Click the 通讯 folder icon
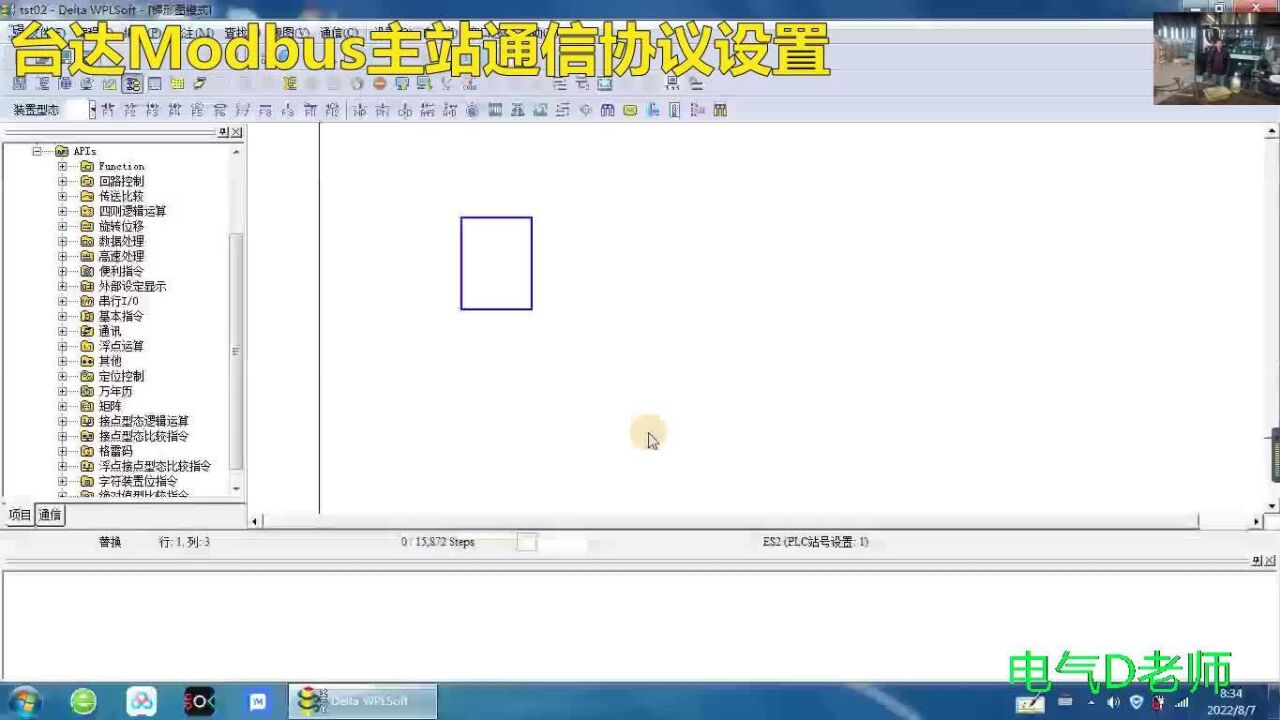 87,331
